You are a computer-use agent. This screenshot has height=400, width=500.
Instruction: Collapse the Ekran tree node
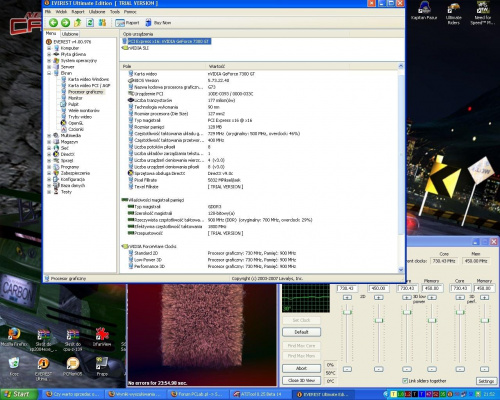(x=49, y=73)
